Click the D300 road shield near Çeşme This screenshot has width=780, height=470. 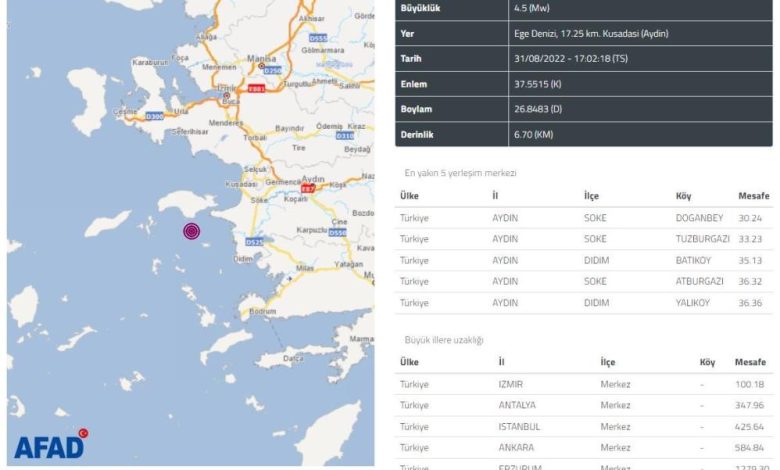(156, 117)
